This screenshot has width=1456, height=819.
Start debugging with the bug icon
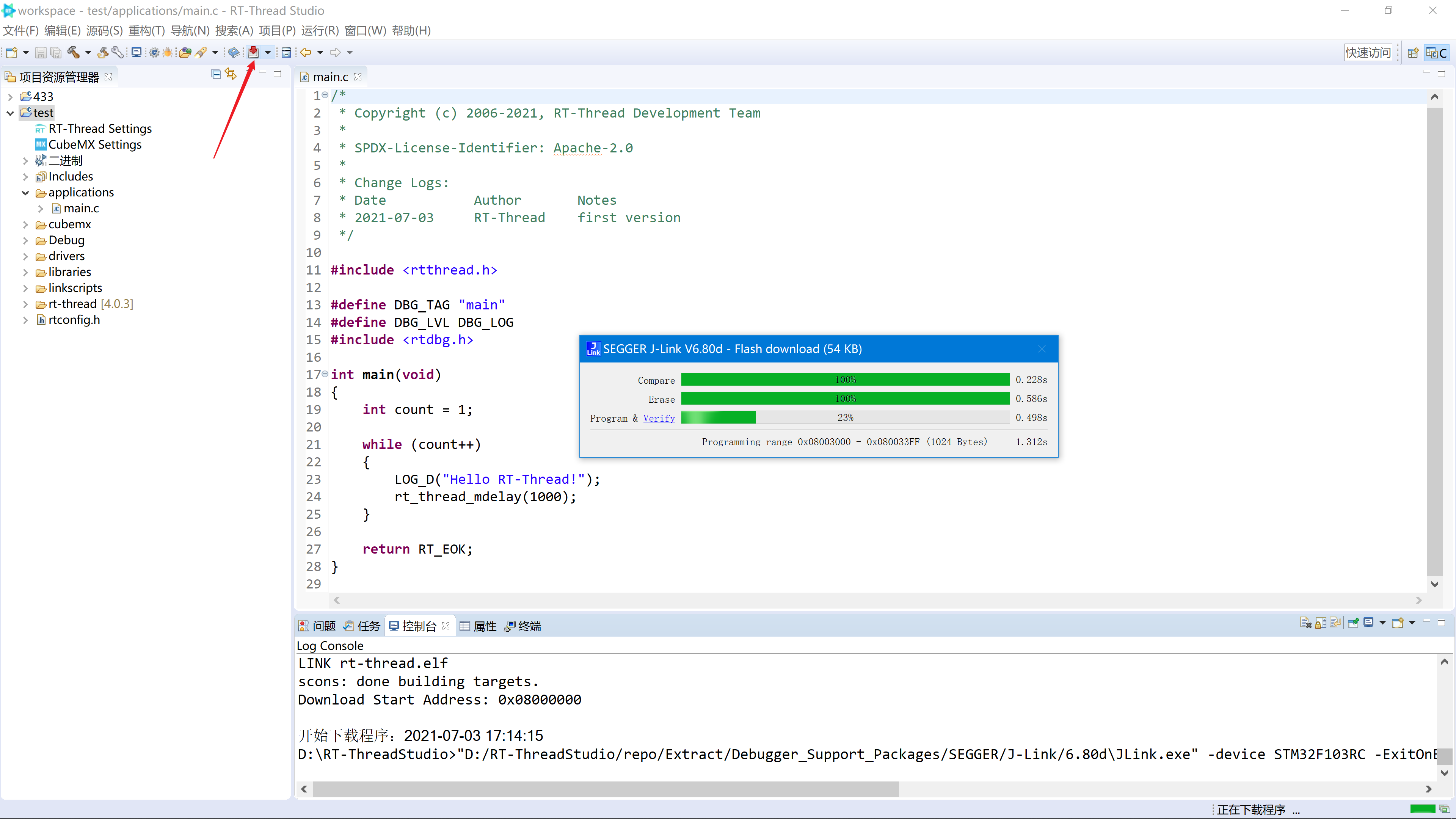(168, 53)
